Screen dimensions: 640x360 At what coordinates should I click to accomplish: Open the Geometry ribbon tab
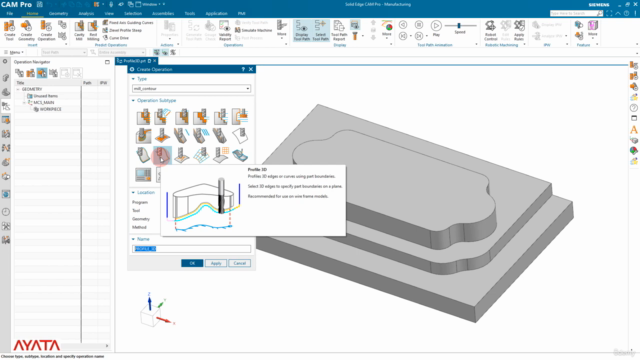[58, 13]
